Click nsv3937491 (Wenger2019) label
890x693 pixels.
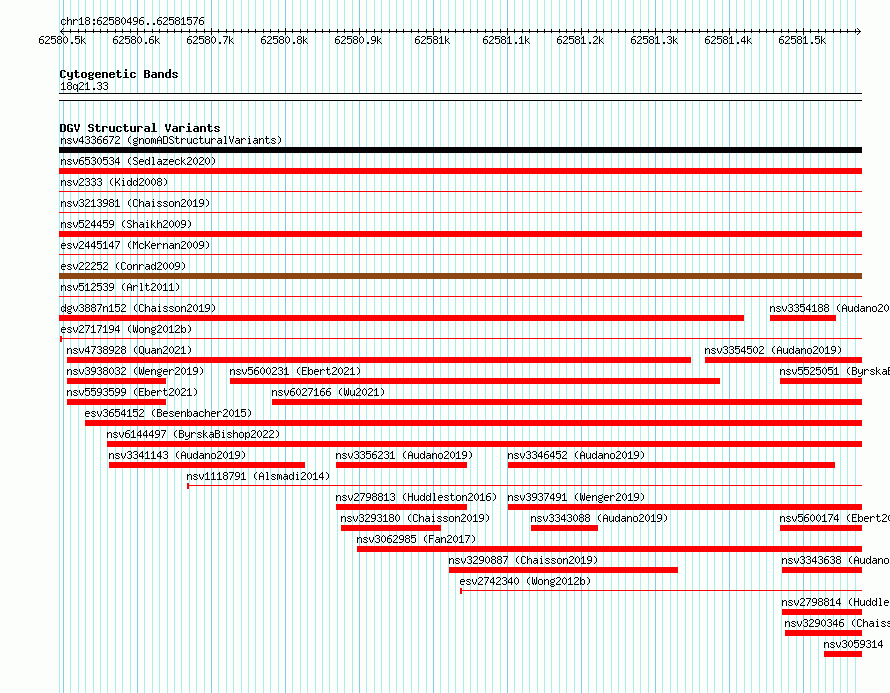(x=576, y=497)
